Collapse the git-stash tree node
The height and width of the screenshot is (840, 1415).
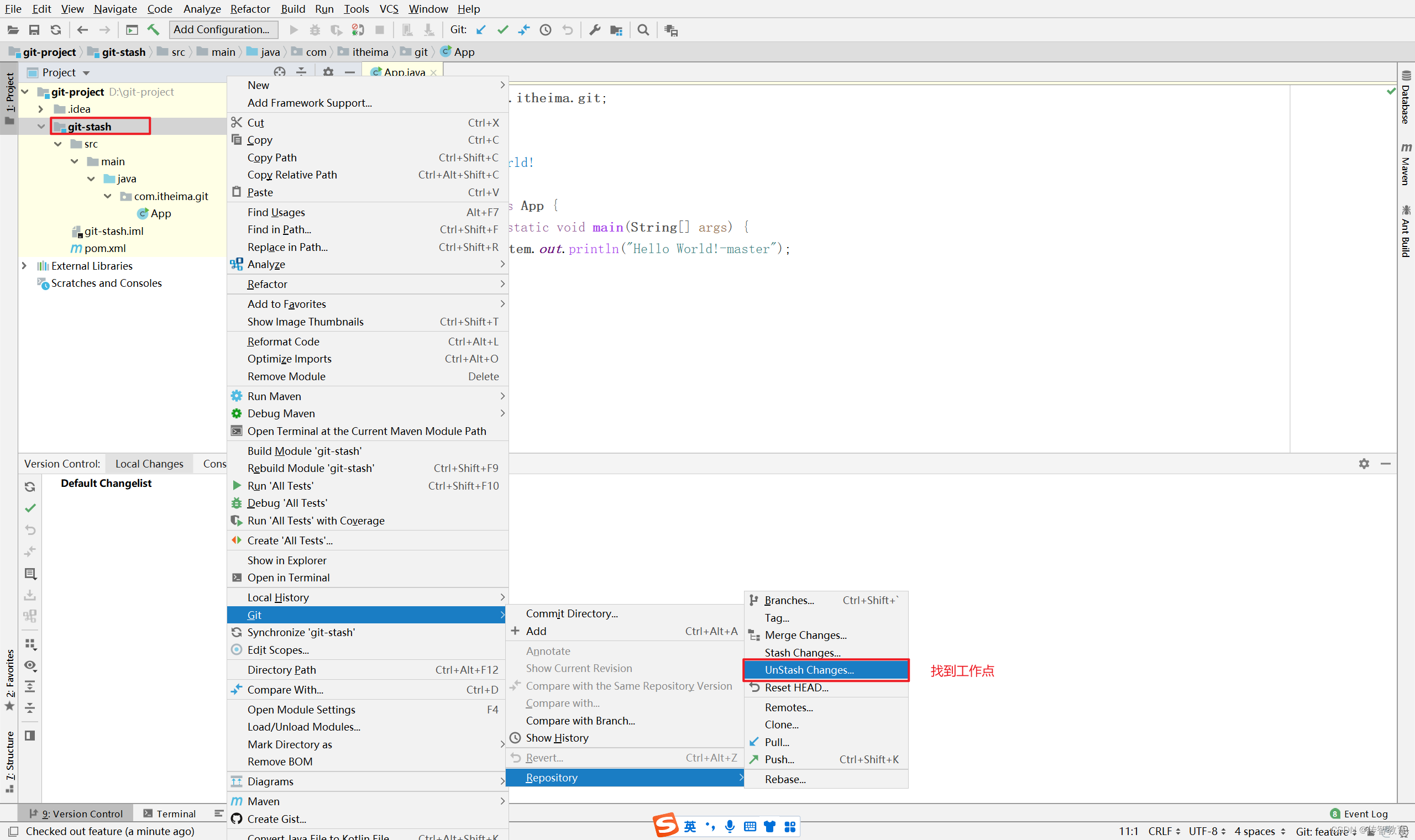tap(41, 126)
